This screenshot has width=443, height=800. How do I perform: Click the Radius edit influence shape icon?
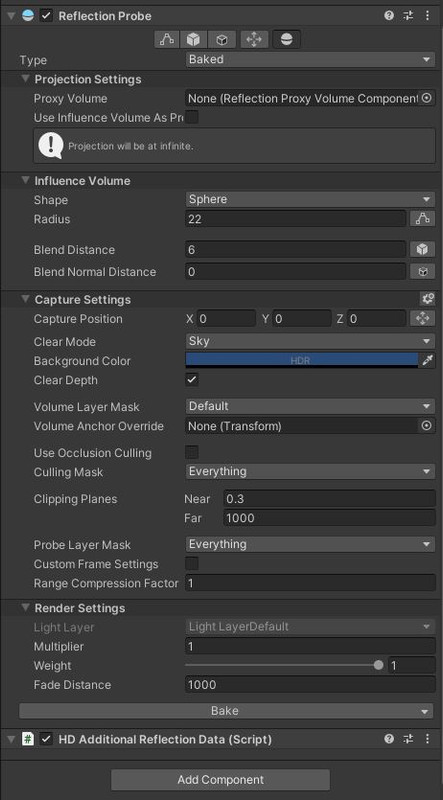[423, 219]
